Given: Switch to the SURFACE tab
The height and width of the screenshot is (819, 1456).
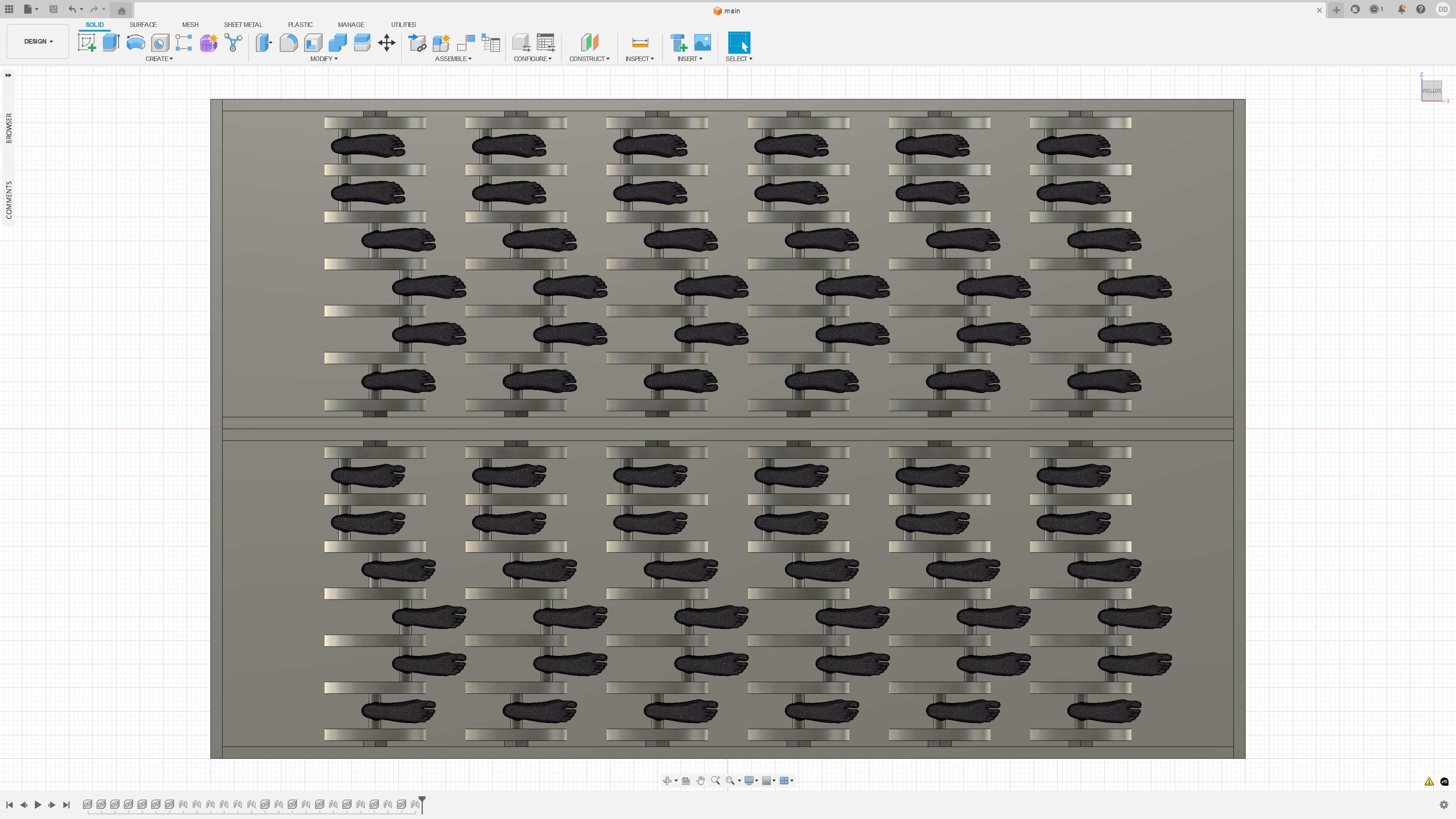Looking at the screenshot, I should pyautogui.click(x=143, y=25).
